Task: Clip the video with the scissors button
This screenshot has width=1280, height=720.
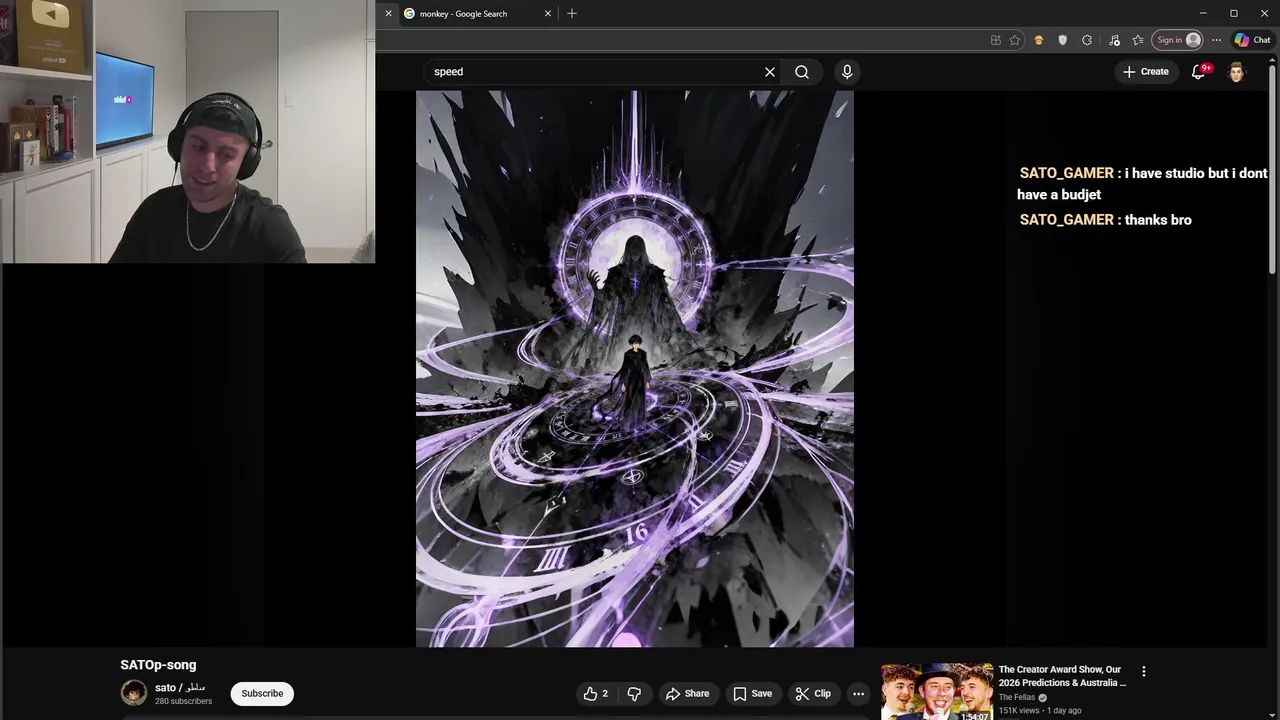Action: click(x=813, y=694)
